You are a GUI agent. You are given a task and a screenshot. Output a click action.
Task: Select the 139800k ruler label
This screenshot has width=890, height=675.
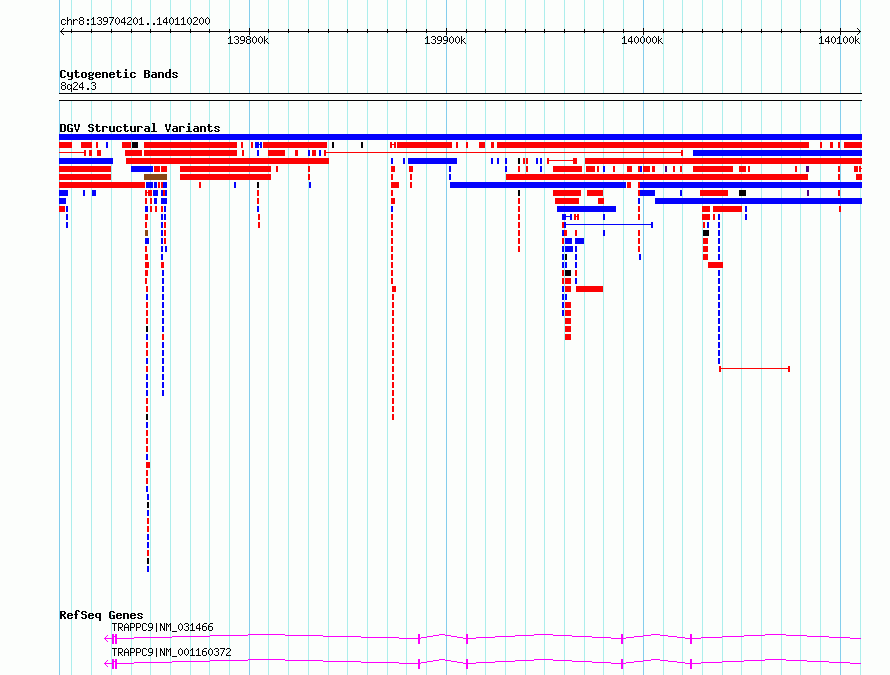248,40
